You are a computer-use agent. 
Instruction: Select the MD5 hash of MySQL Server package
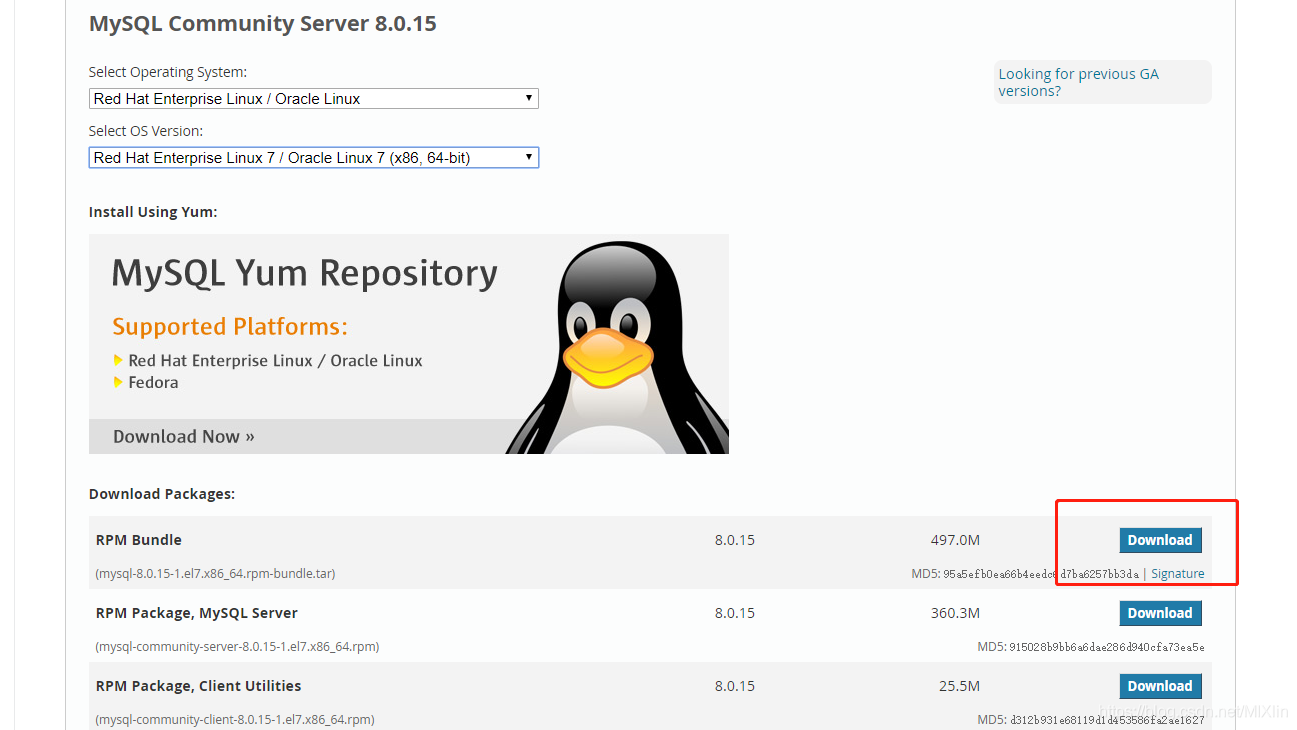click(x=1107, y=647)
